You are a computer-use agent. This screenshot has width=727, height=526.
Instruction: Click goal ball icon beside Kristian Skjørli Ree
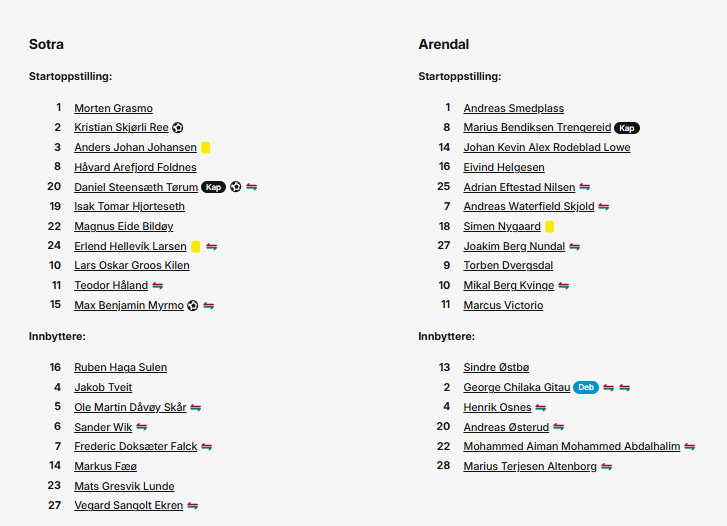pos(178,128)
